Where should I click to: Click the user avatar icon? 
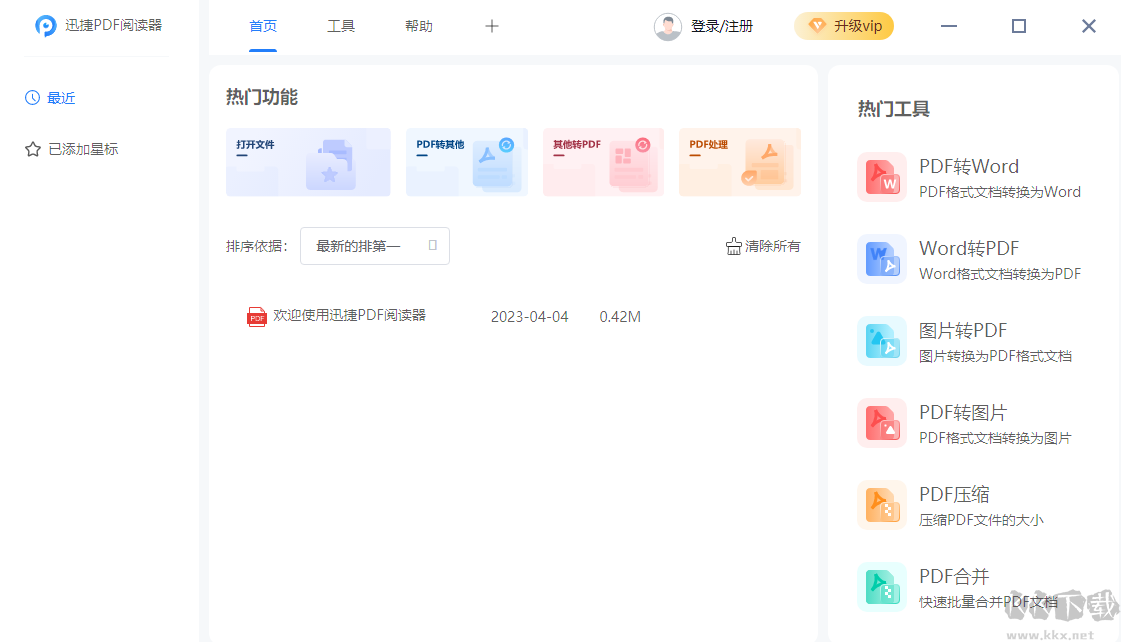(x=667, y=26)
